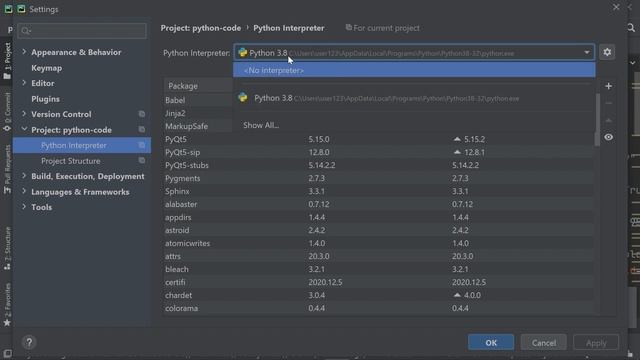Select the PyQt5-stubs package row

379,165
